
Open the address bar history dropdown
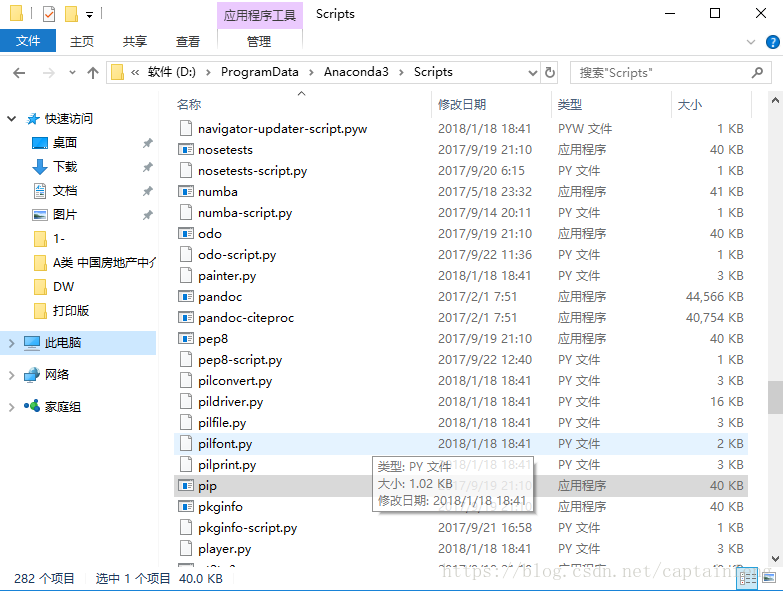pos(533,73)
